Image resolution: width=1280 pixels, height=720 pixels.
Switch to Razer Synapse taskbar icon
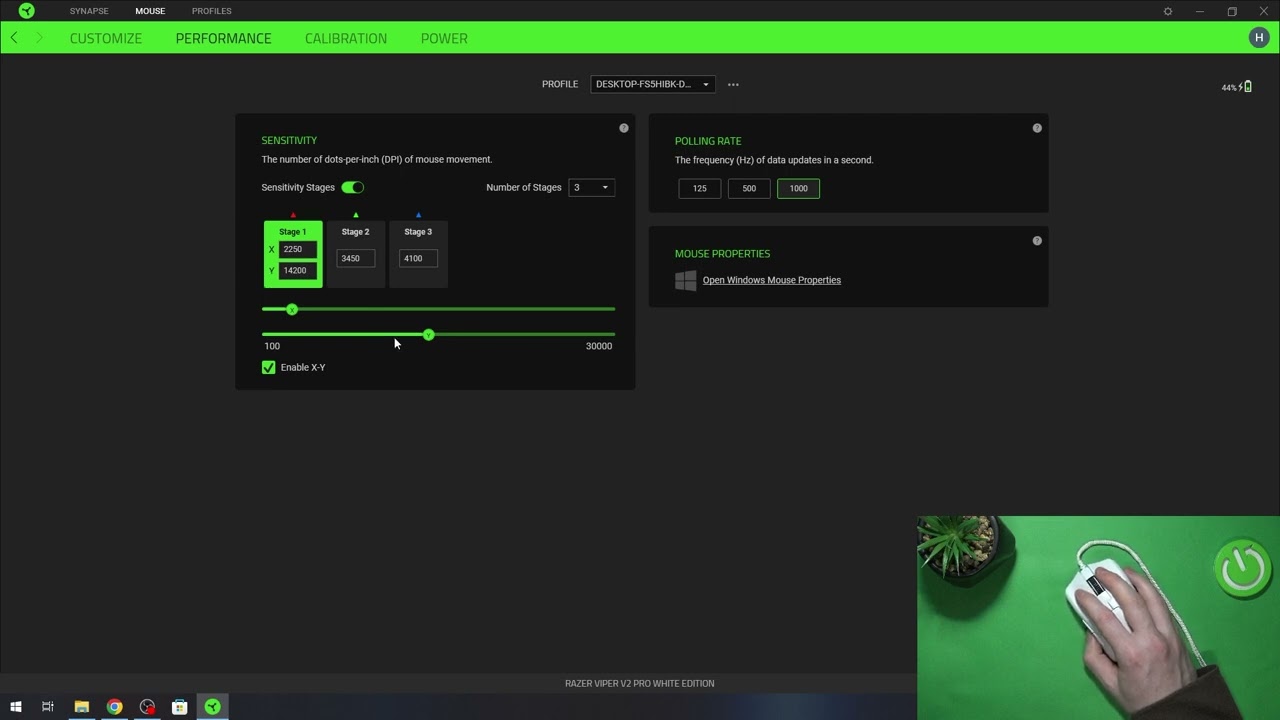tap(212, 707)
